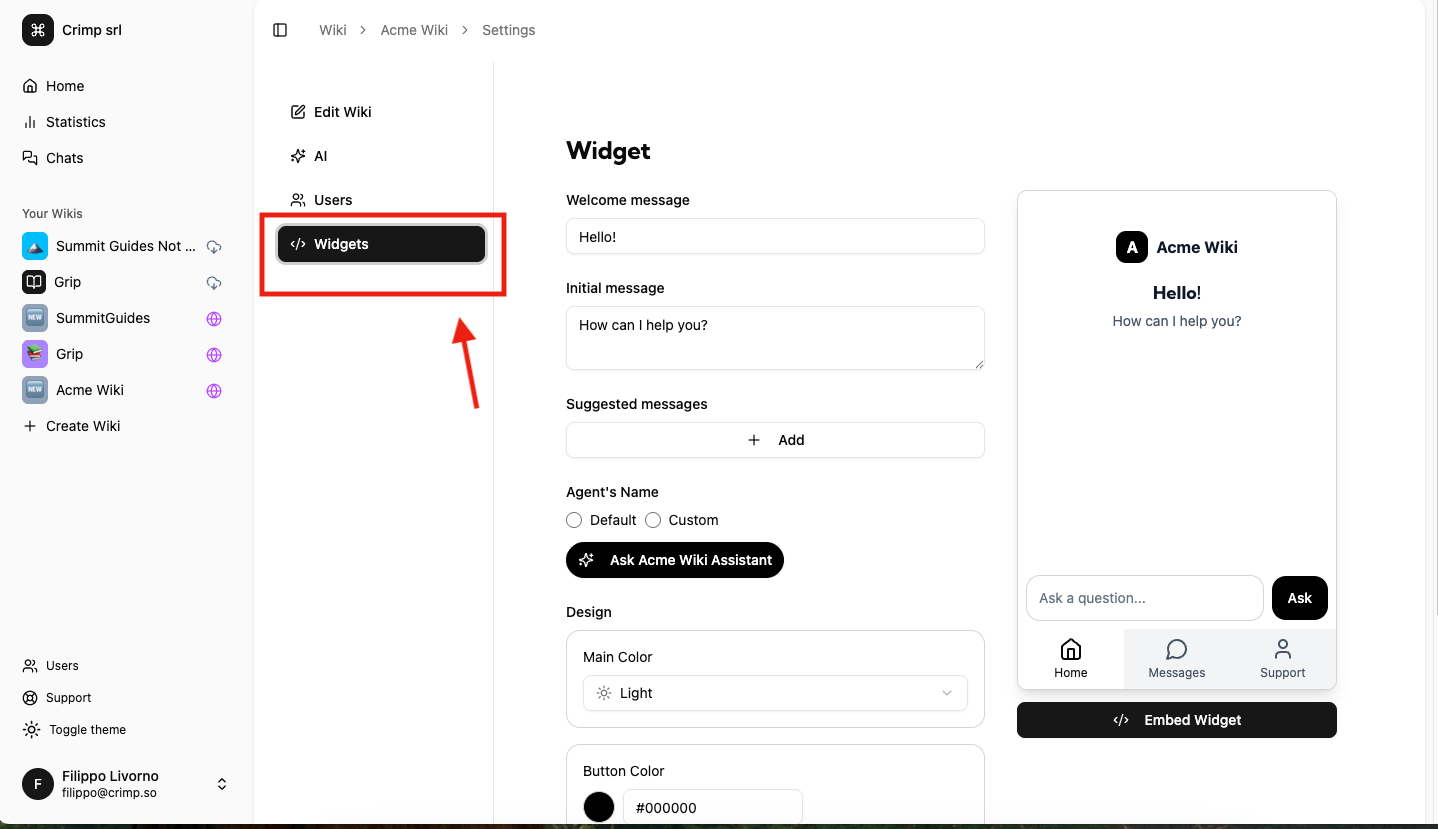Click the globe icon beside the purple Grip wiki
Image resolution: width=1438 pixels, height=829 pixels.
pos(213,355)
